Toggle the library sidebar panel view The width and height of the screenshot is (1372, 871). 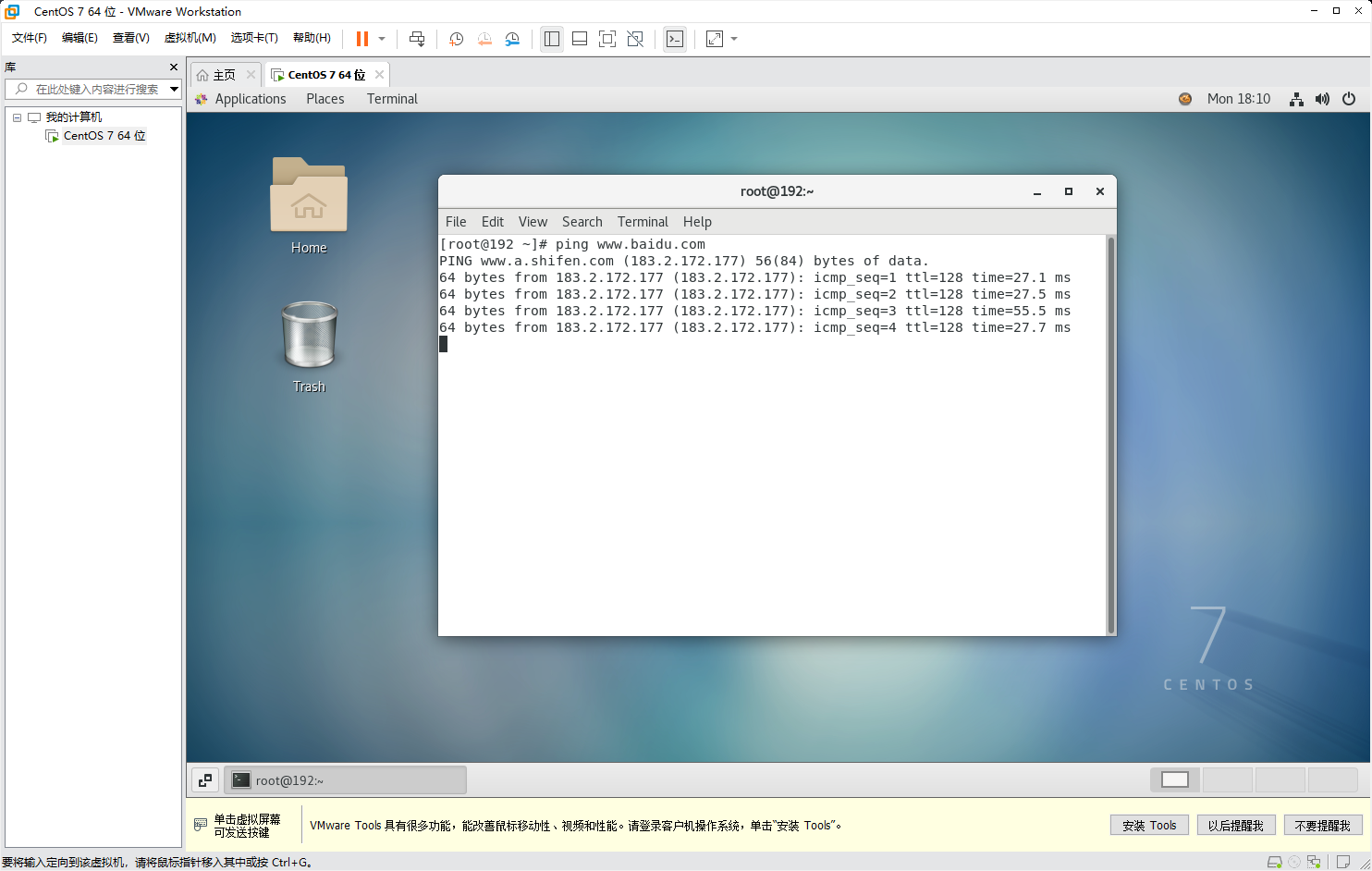(x=552, y=39)
